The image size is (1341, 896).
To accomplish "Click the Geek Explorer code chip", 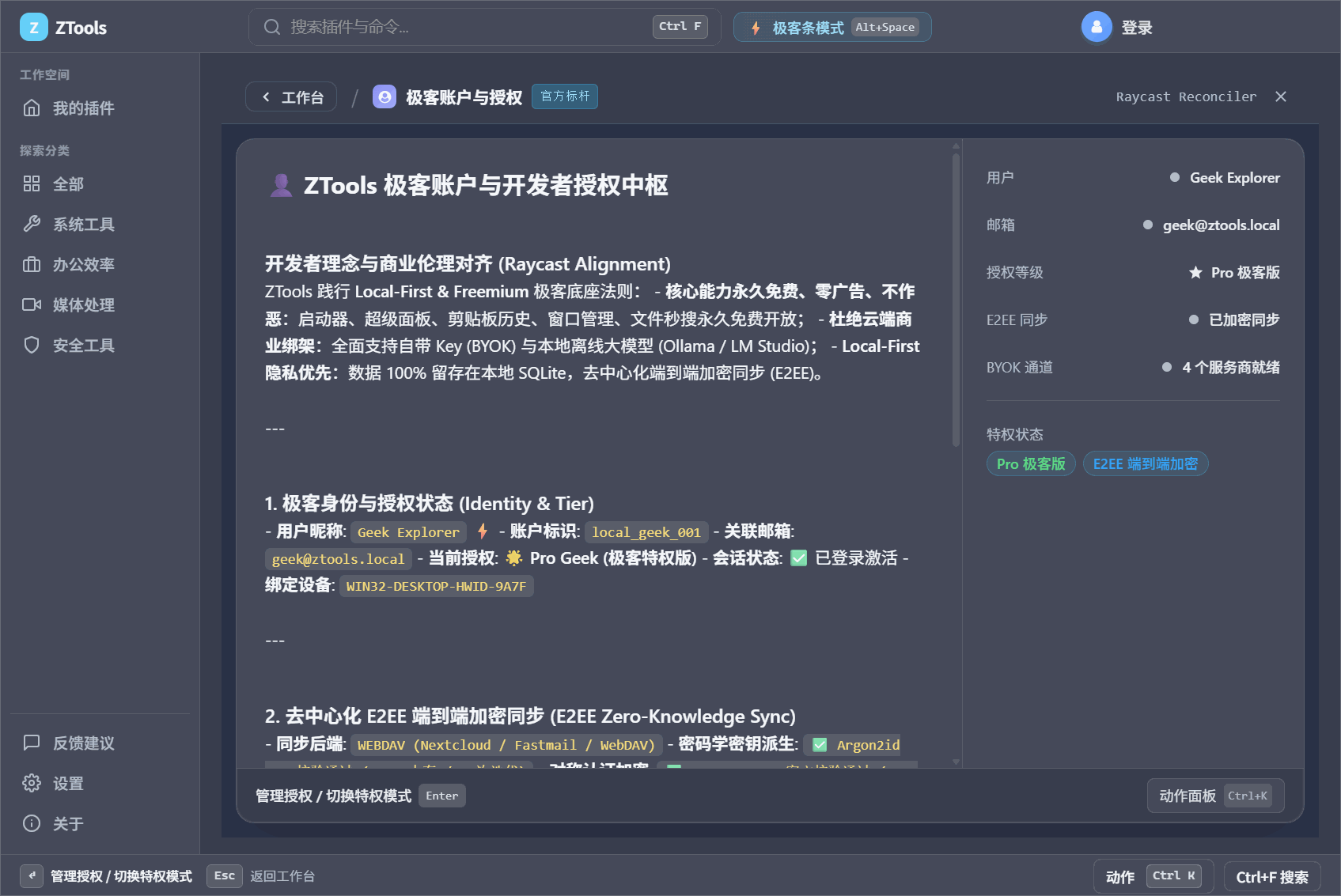I will (408, 532).
